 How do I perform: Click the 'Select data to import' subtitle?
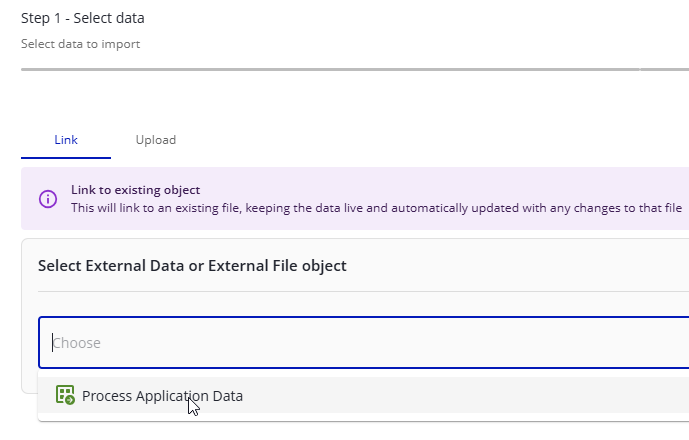coord(80,44)
